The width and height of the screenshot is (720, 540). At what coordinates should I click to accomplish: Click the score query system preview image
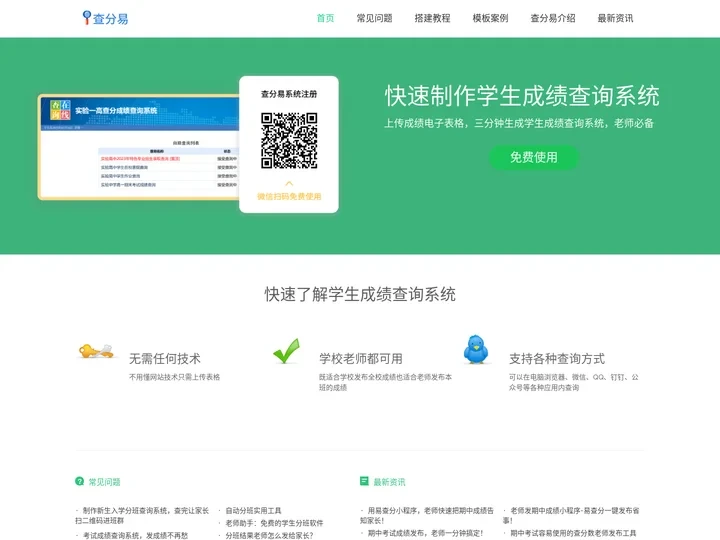point(139,147)
